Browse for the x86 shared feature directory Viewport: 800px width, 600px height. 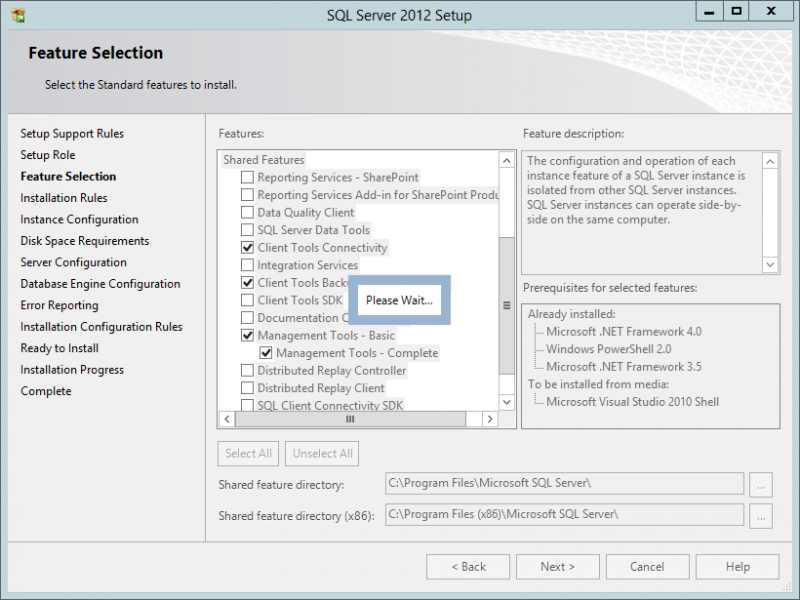pyautogui.click(x=761, y=516)
